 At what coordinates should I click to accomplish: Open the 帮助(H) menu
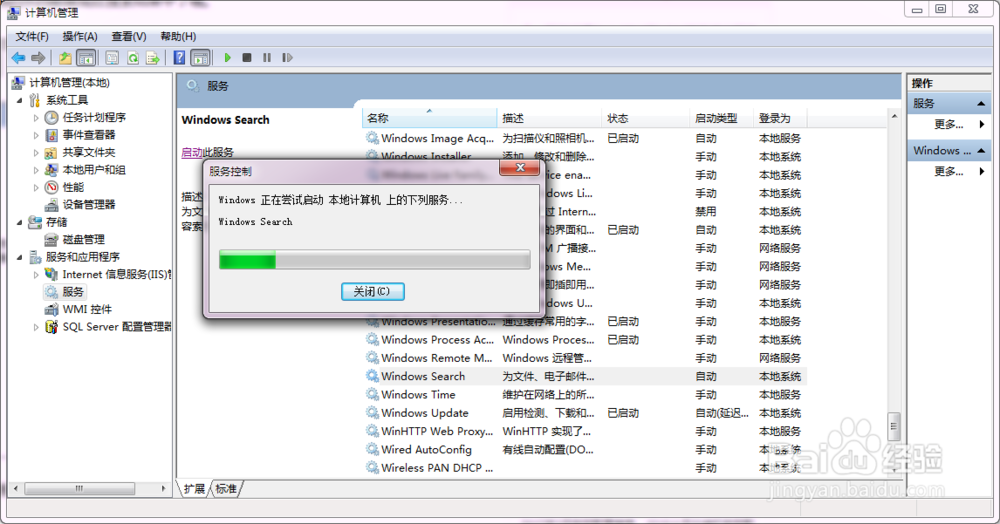[x=179, y=36]
